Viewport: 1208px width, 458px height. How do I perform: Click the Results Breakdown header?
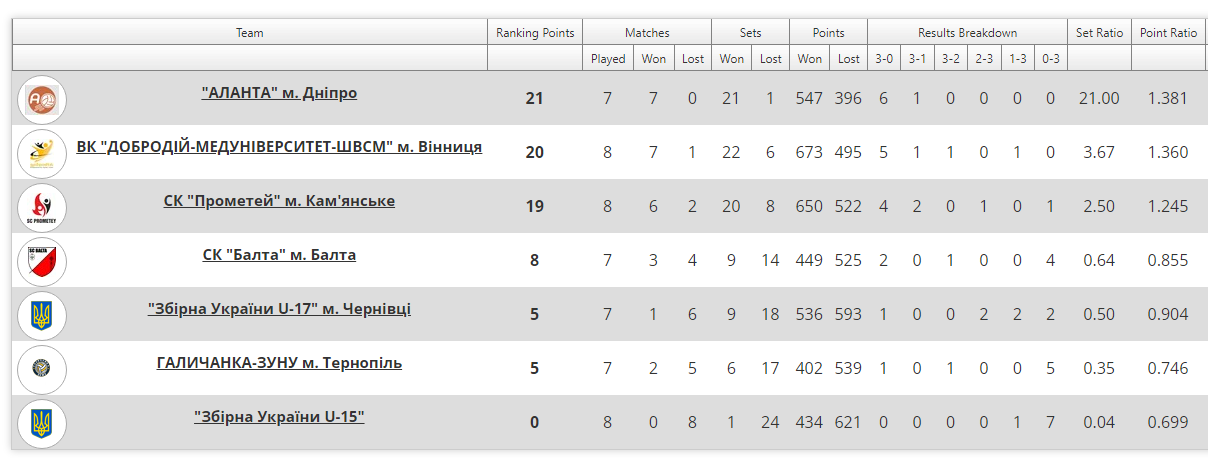point(967,33)
